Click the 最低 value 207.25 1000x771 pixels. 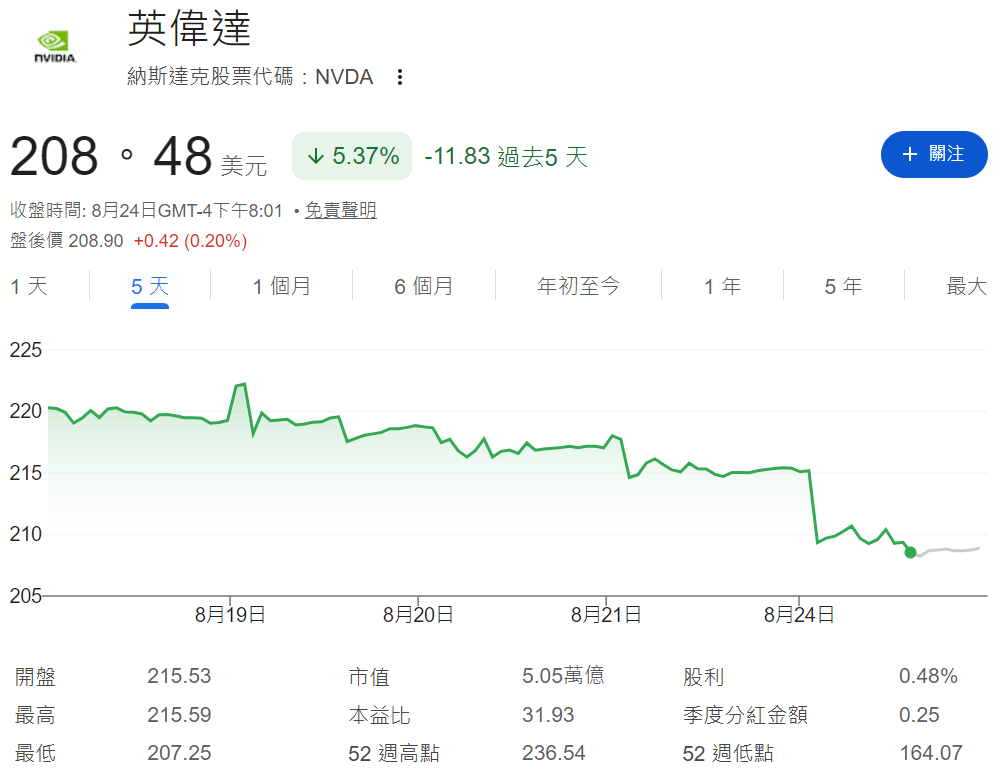pyautogui.click(x=179, y=753)
